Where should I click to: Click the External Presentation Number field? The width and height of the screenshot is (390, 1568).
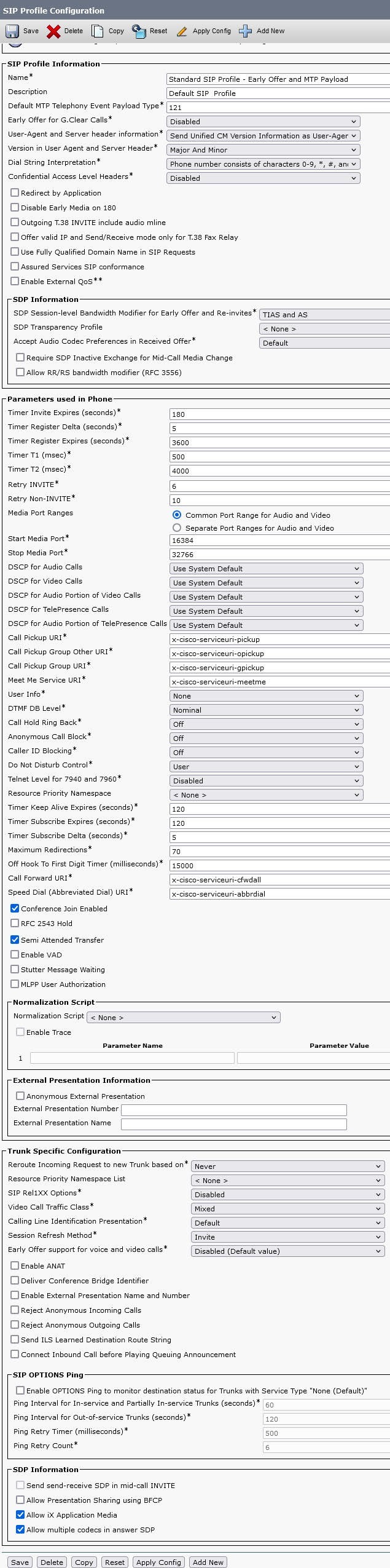[233, 1110]
